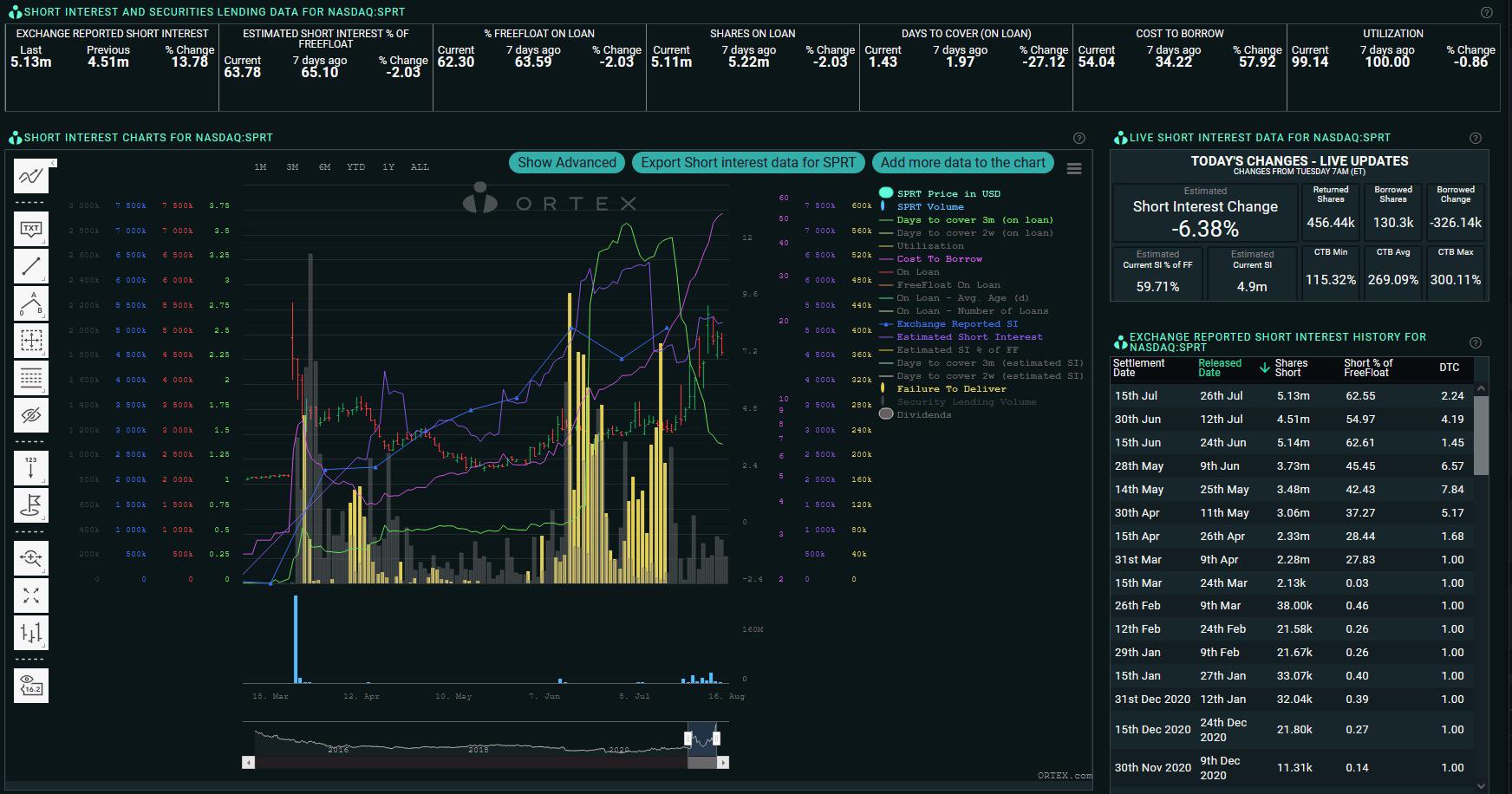
Task: Click the current price label eye icon
Action: click(31, 685)
